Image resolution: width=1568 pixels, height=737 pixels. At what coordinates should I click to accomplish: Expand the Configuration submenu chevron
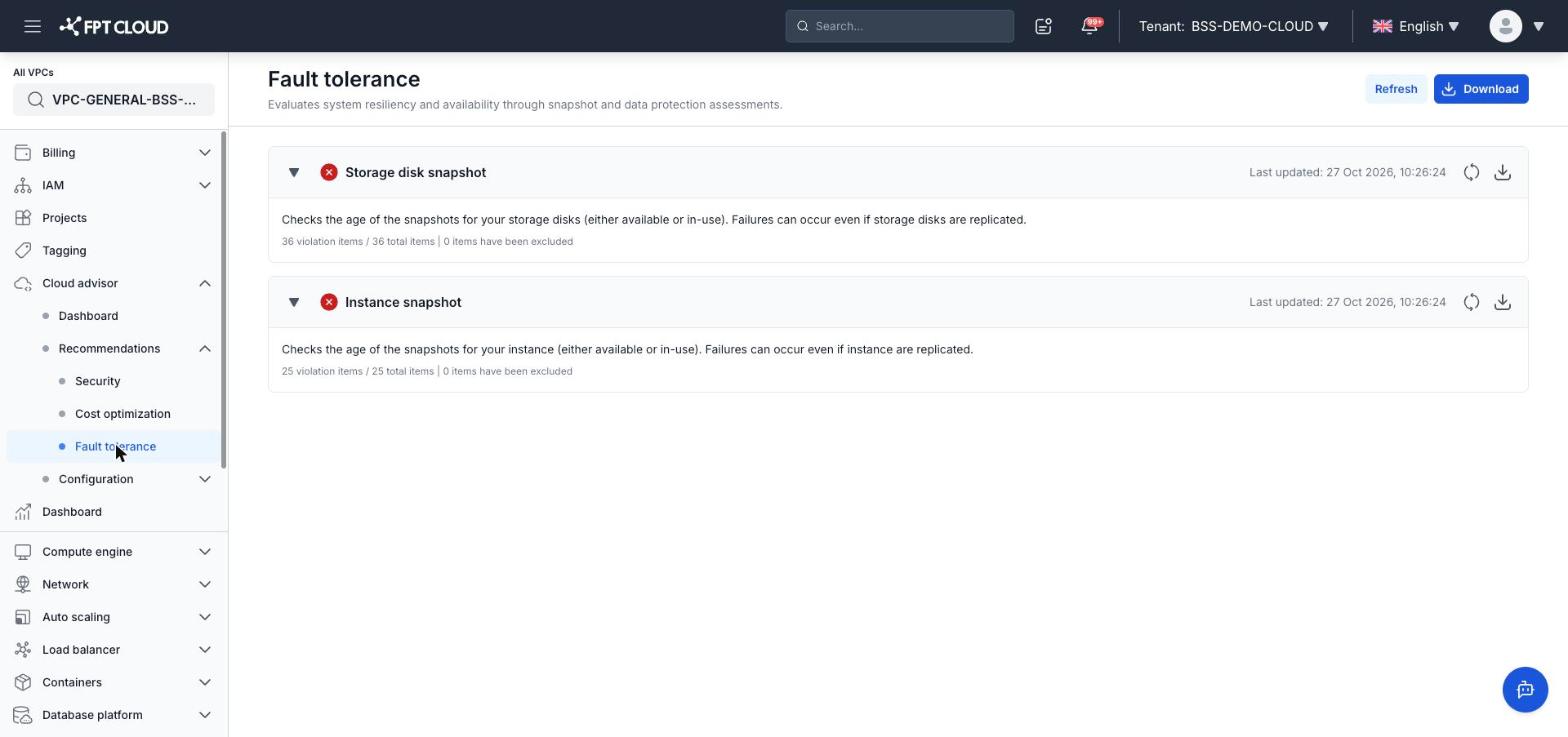(205, 479)
